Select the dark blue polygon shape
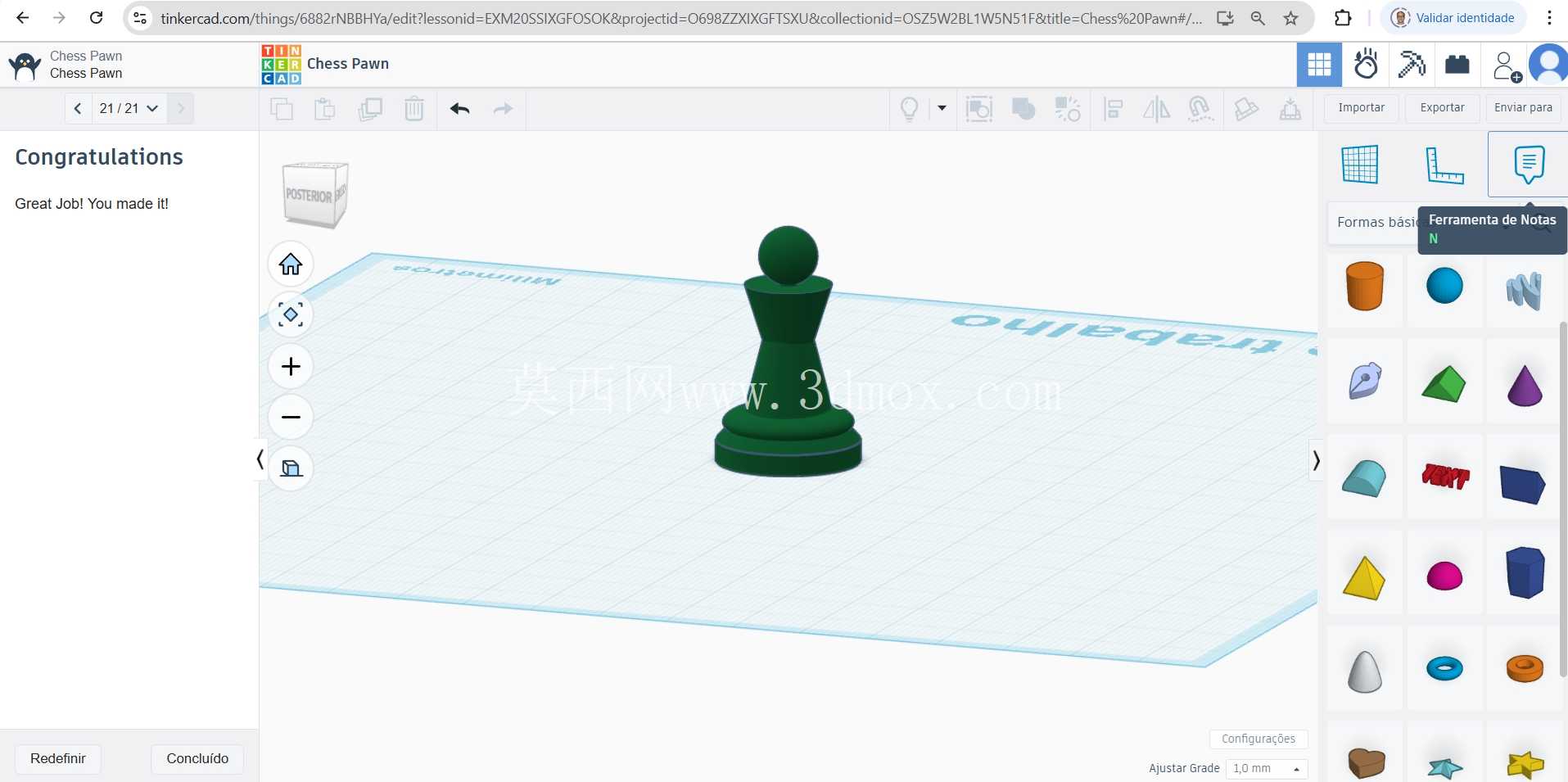Screen dimensions: 1568x782 pyautogui.click(x=1525, y=573)
